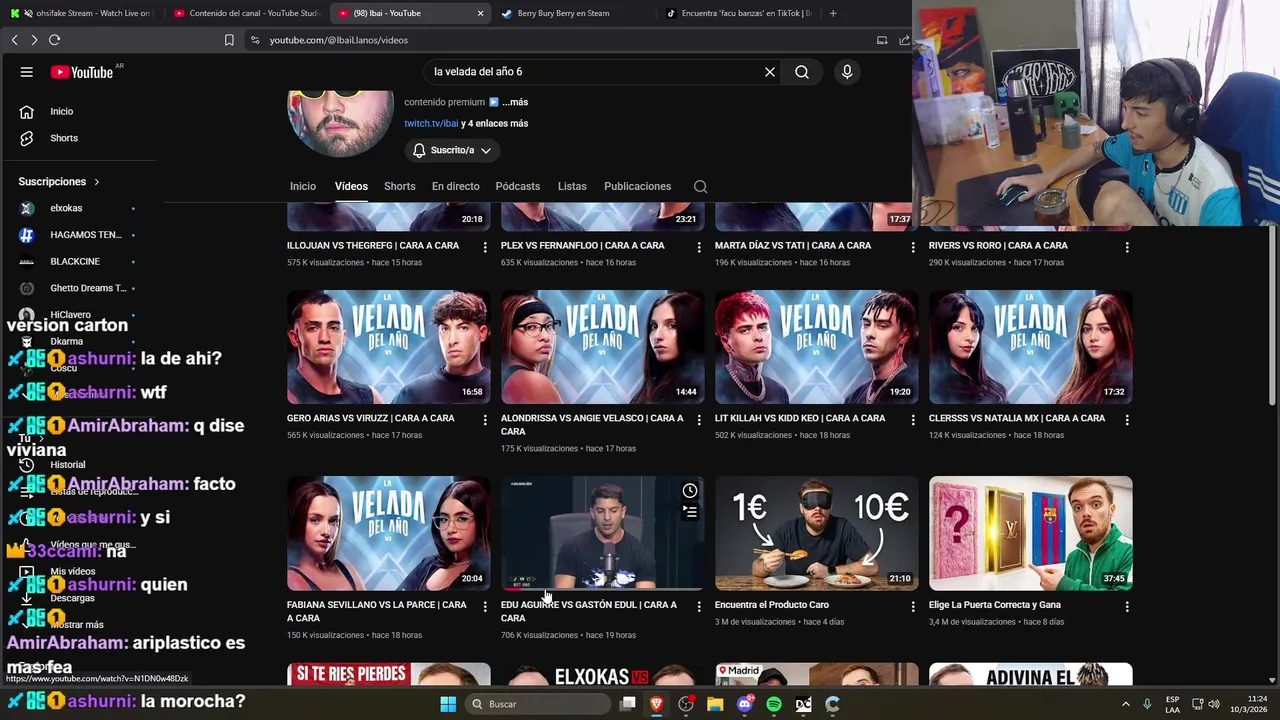Switch to ohsifake Stream browser tab
The height and width of the screenshot is (720, 1280).
(80, 13)
